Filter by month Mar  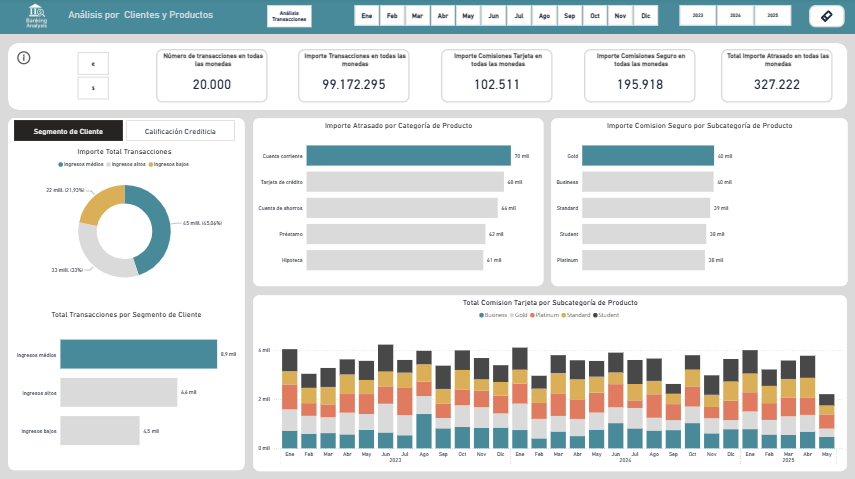pyautogui.click(x=417, y=16)
